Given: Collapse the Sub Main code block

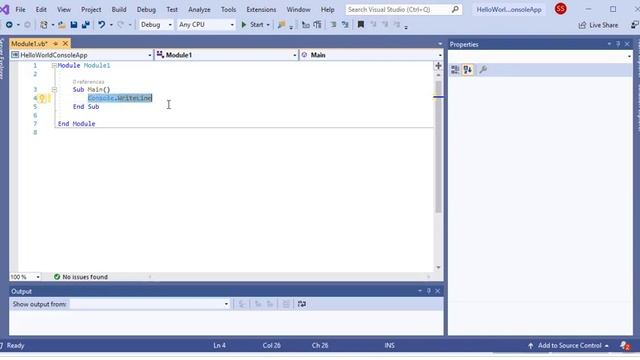Looking at the screenshot, I should pyautogui.click(x=54, y=89).
